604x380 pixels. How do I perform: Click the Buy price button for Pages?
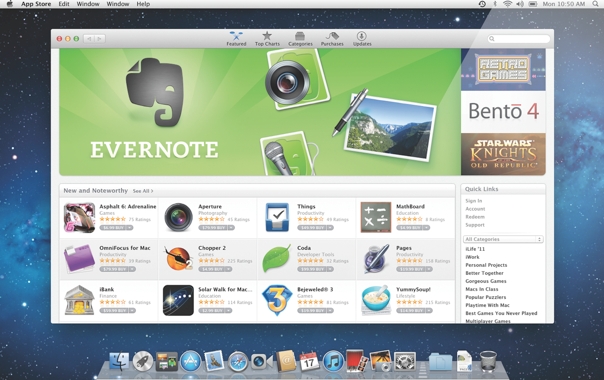click(x=411, y=269)
